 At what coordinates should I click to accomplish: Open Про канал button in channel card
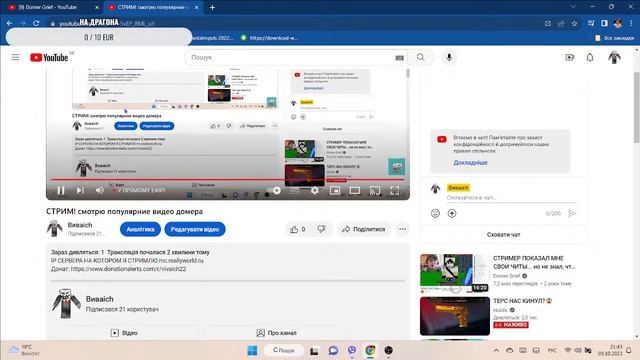pos(276,333)
